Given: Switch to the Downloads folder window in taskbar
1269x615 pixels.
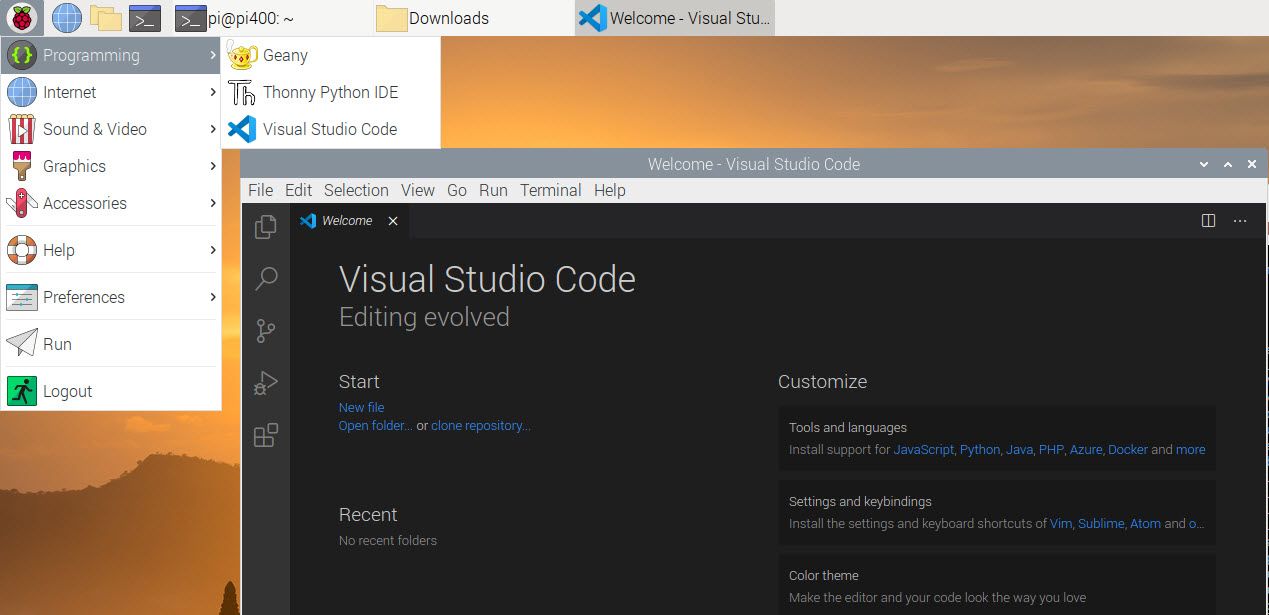Looking at the screenshot, I should (433, 18).
